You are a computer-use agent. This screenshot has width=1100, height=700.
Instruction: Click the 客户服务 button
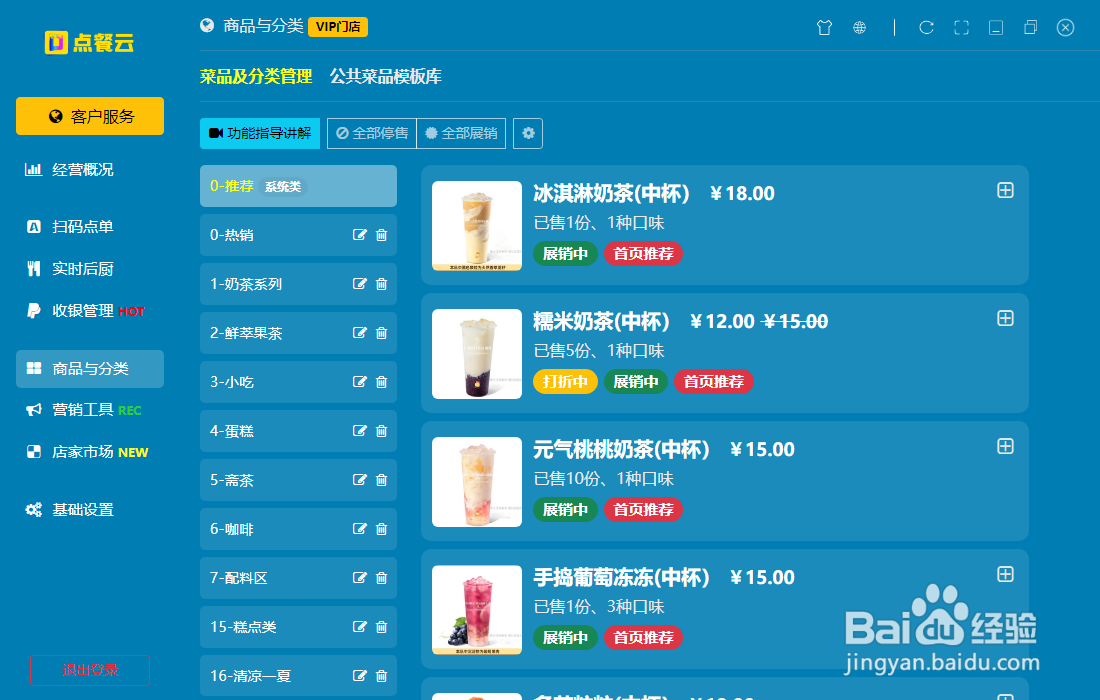[x=90, y=116]
